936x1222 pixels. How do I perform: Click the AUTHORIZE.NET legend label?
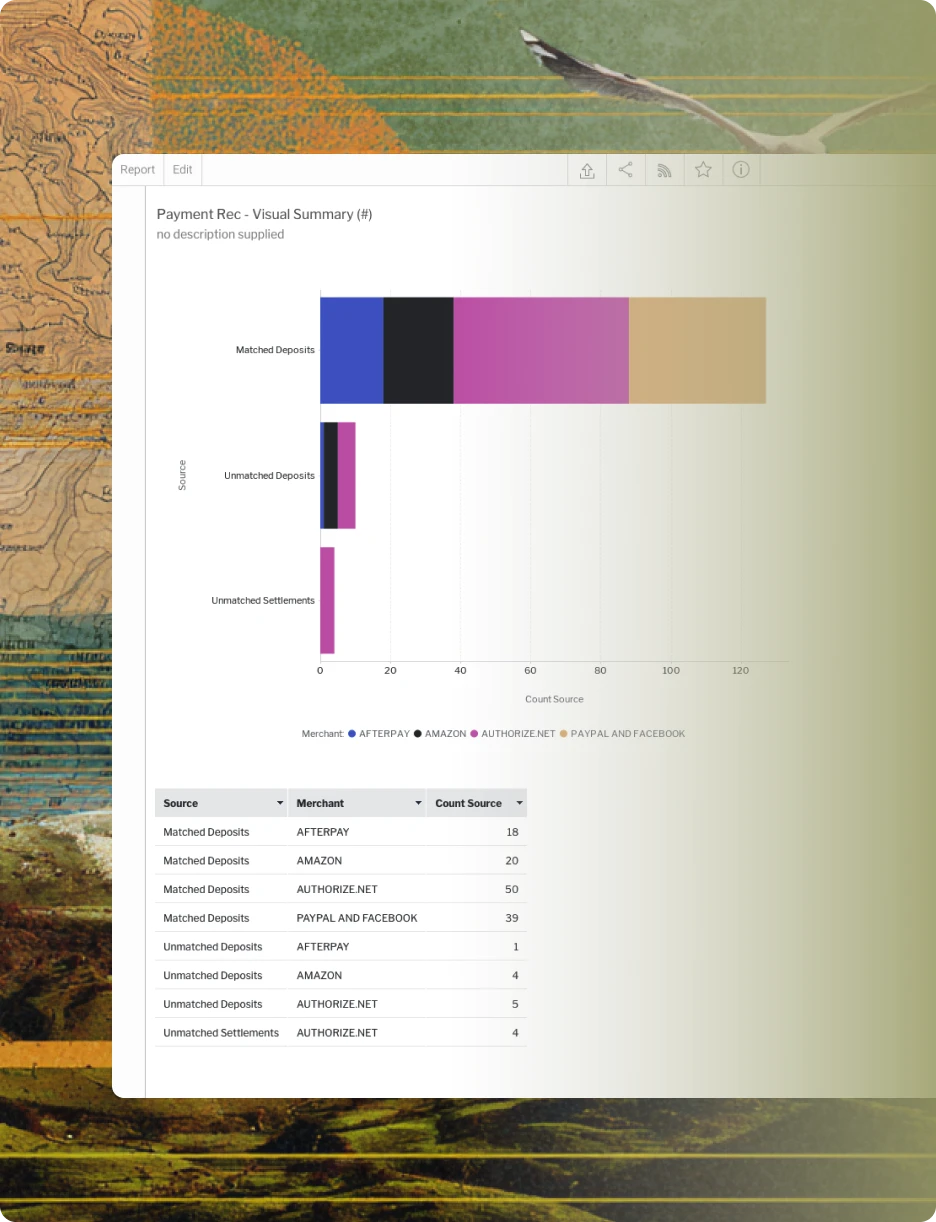[518, 734]
